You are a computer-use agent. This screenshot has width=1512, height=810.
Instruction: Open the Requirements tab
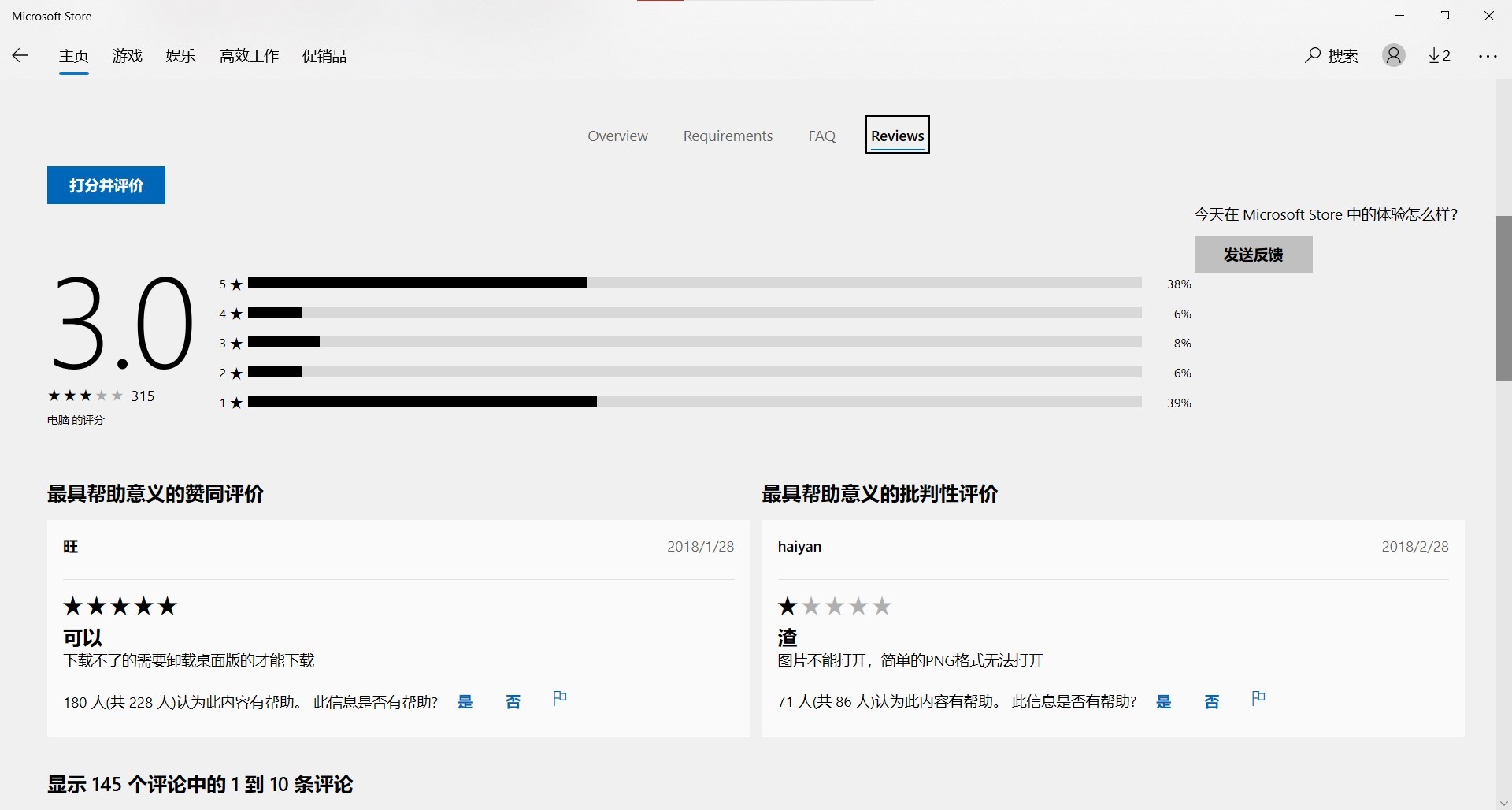[728, 136]
